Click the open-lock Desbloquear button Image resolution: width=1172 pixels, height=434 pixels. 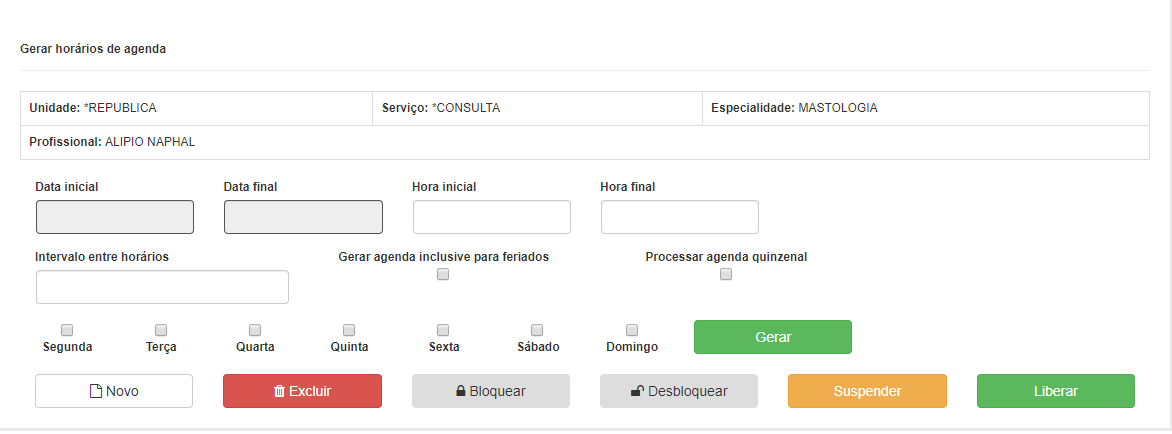(679, 391)
